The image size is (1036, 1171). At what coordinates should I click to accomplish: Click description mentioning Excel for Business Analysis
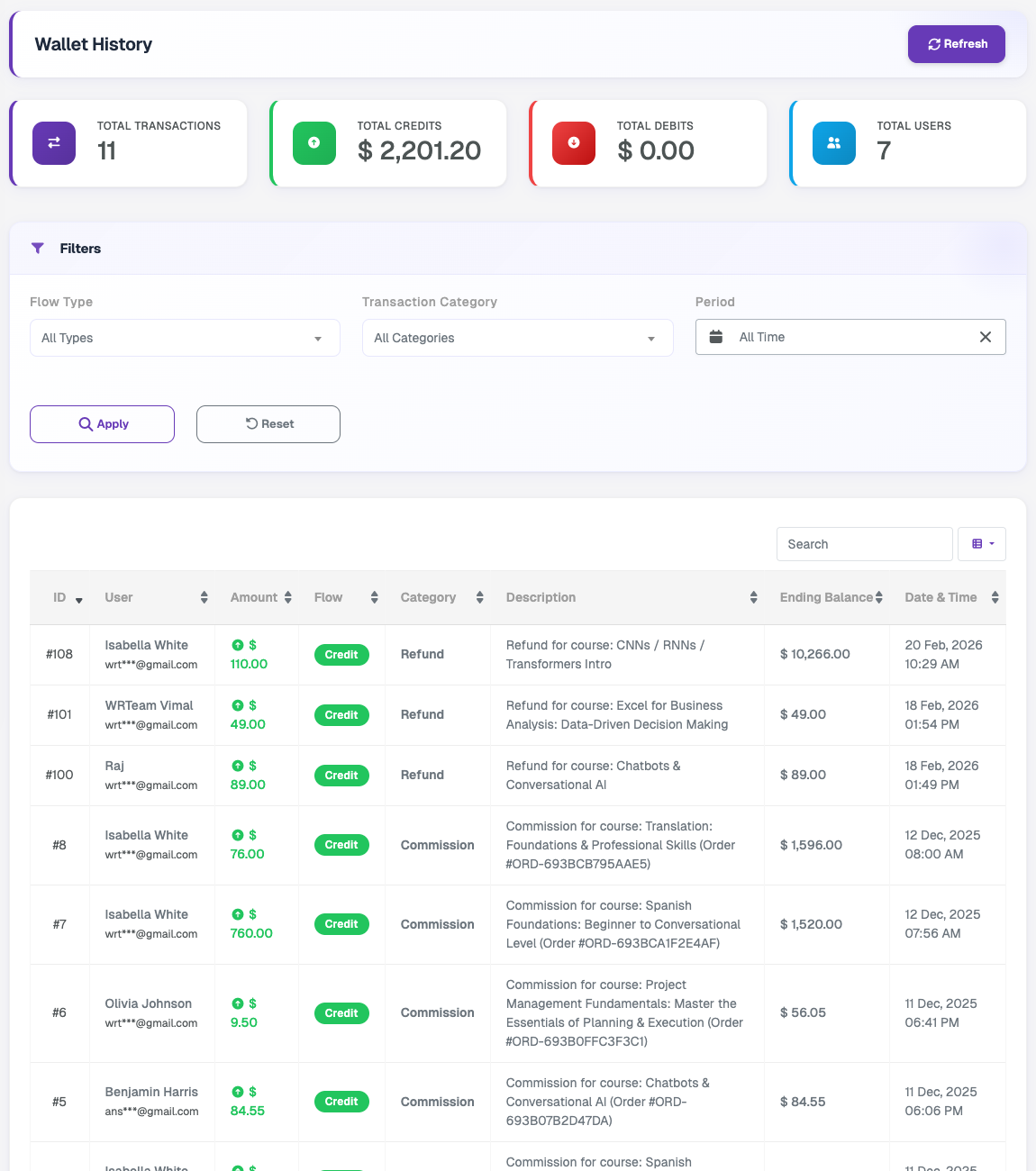click(x=617, y=715)
